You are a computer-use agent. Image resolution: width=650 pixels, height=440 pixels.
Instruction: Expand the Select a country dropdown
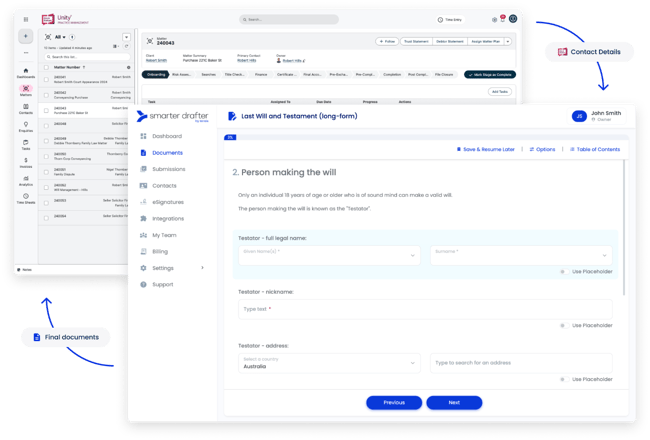[x=328, y=364]
